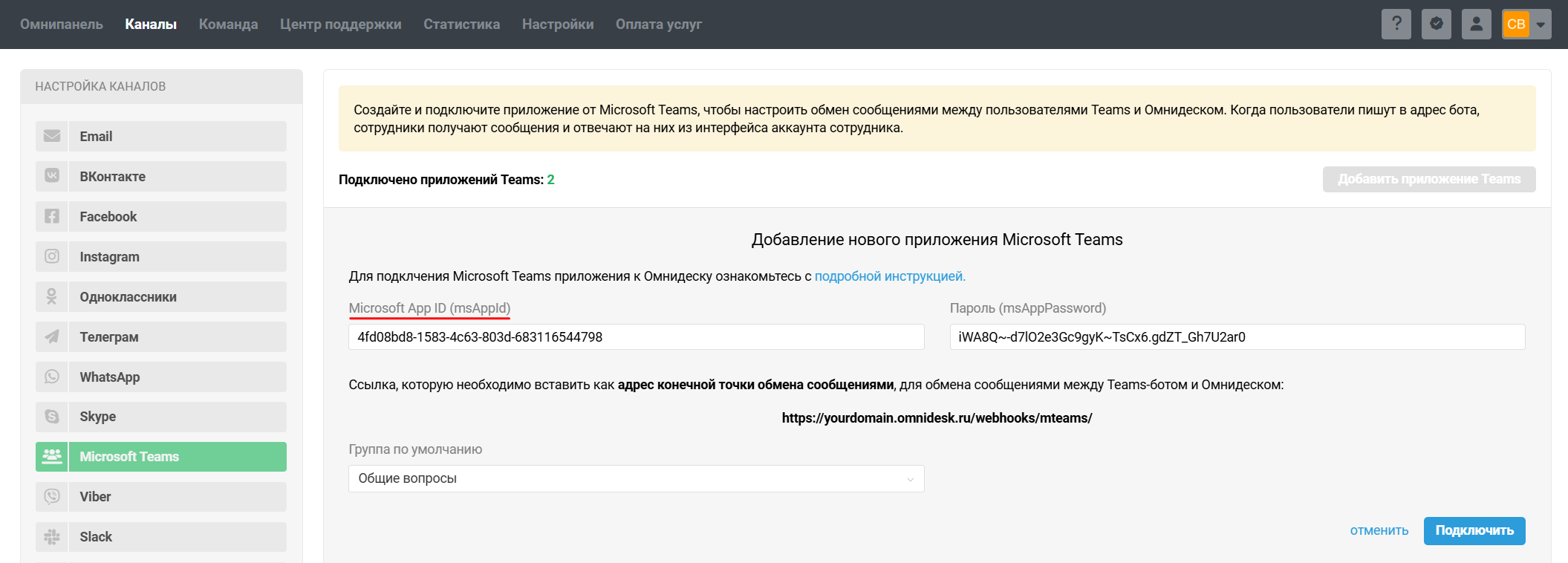The width and height of the screenshot is (1568, 563).
Task: Select the ВКонтакте channel
Action: point(161,177)
